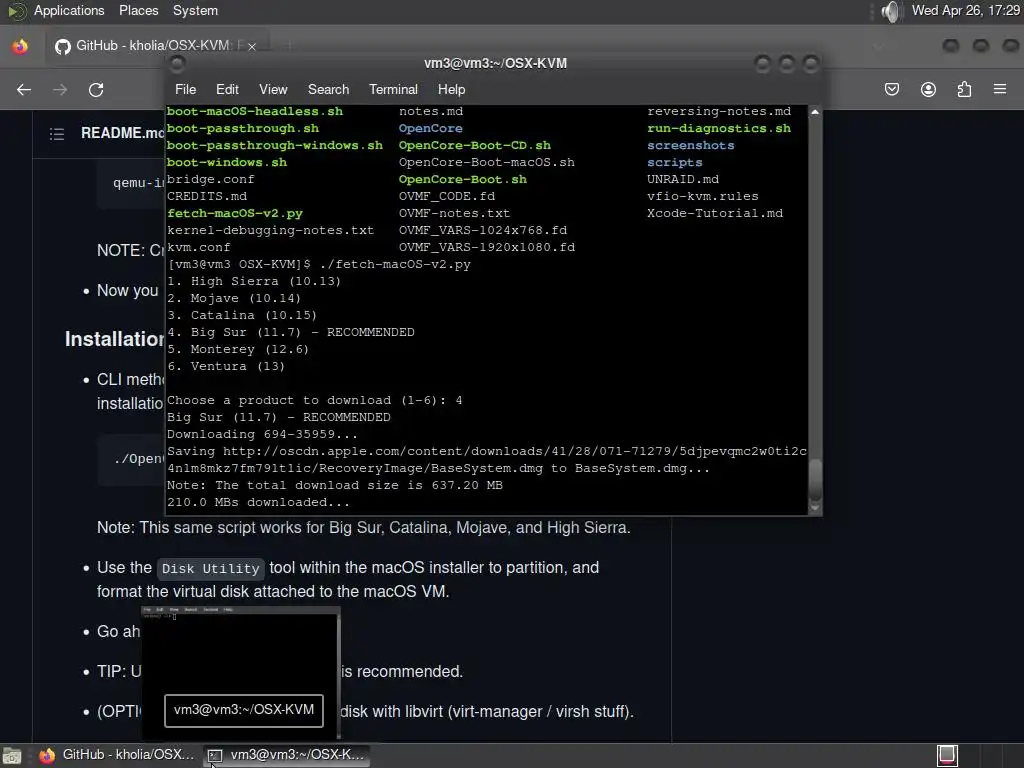Click the '5. Monterey (12.6)' line

[x=238, y=349]
